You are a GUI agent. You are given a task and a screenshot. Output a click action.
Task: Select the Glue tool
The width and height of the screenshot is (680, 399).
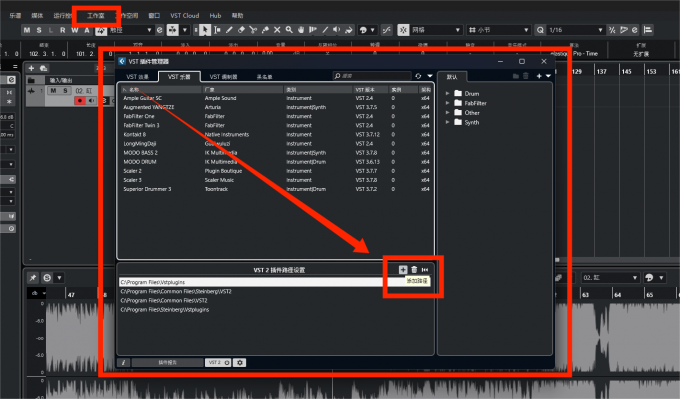click(265, 30)
